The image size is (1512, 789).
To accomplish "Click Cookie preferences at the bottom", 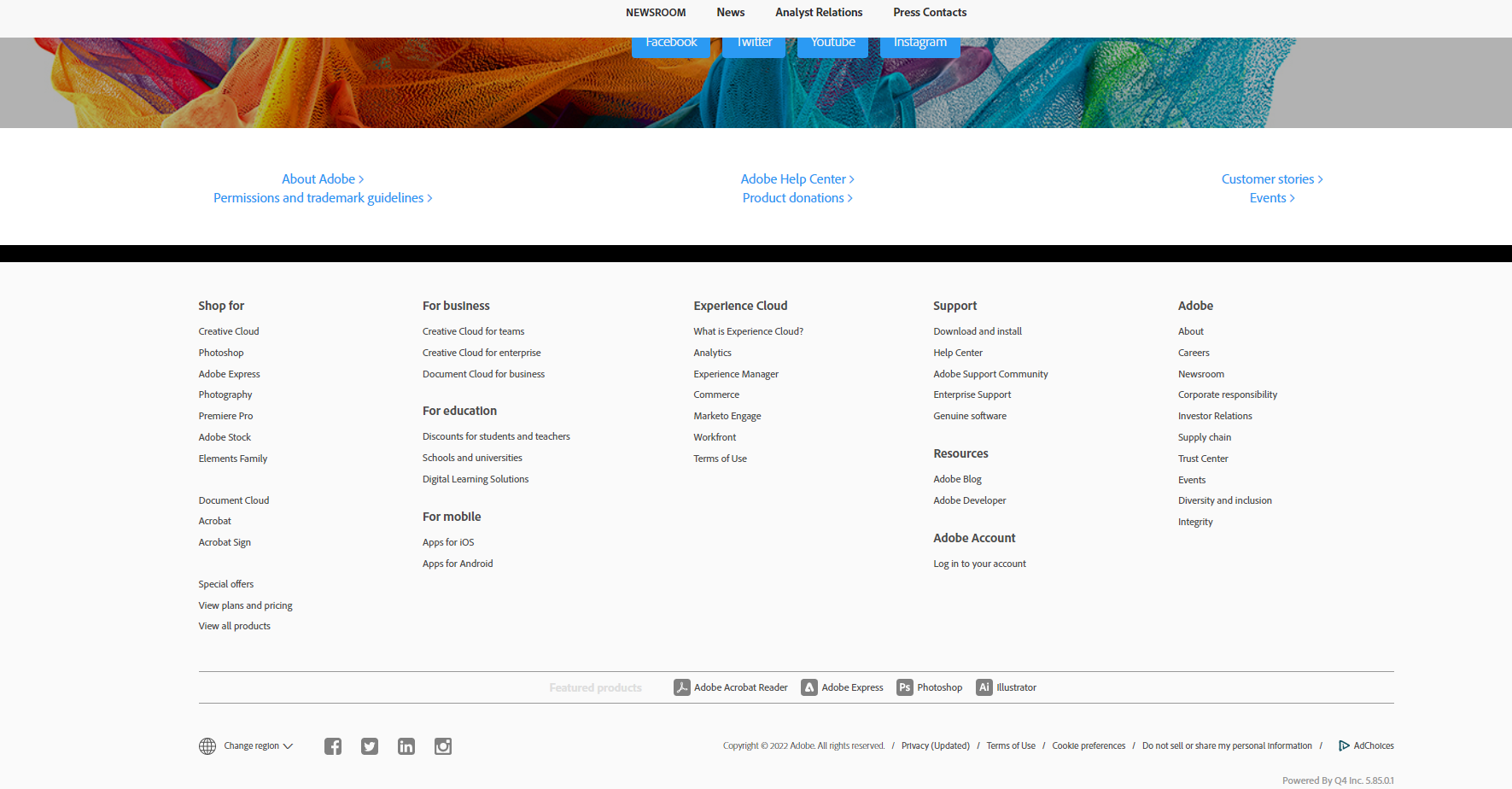I will pos(1088,745).
